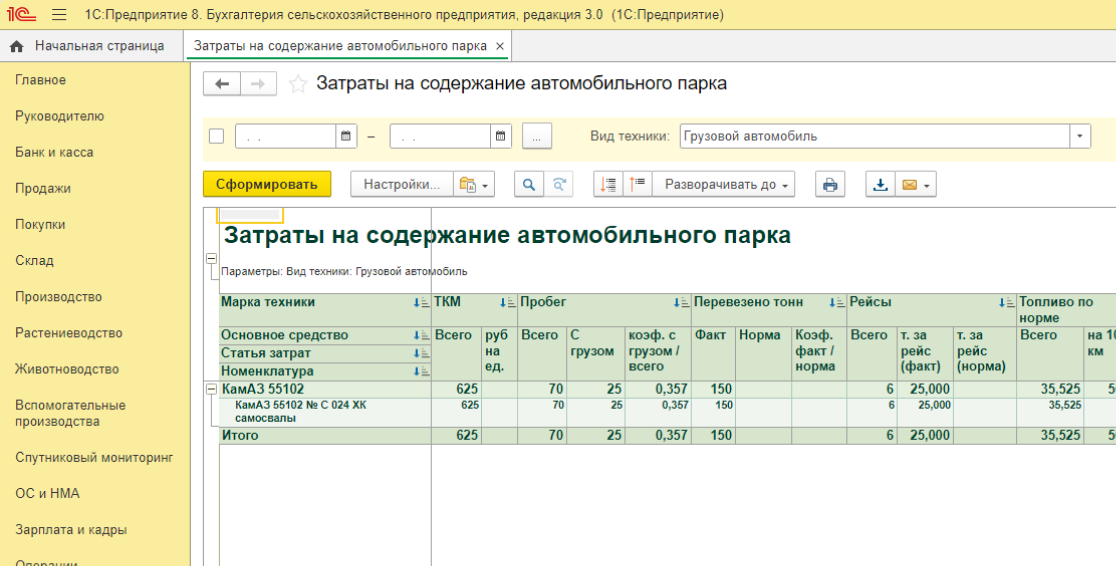Viewport: 1116px width, 566px height.
Task: Sort by Перевезено тонн column icon
Action: point(837,303)
